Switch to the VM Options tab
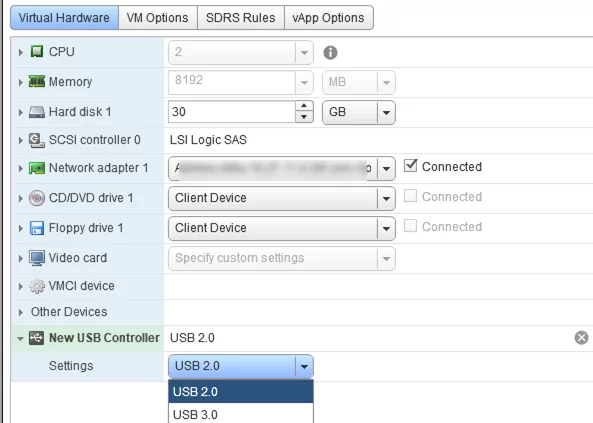The height and width of the screenshot is (423, 593). 158,17
